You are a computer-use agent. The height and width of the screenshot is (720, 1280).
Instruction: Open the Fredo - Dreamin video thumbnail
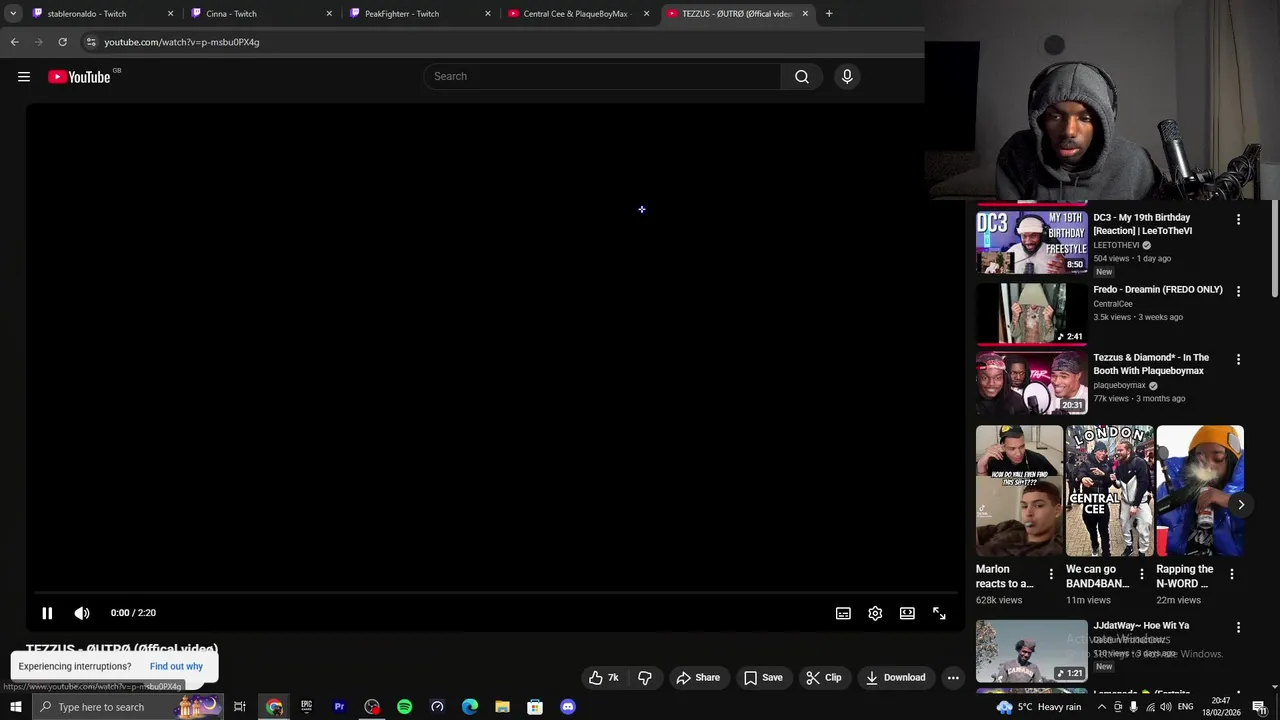[x=1031, y=313]
